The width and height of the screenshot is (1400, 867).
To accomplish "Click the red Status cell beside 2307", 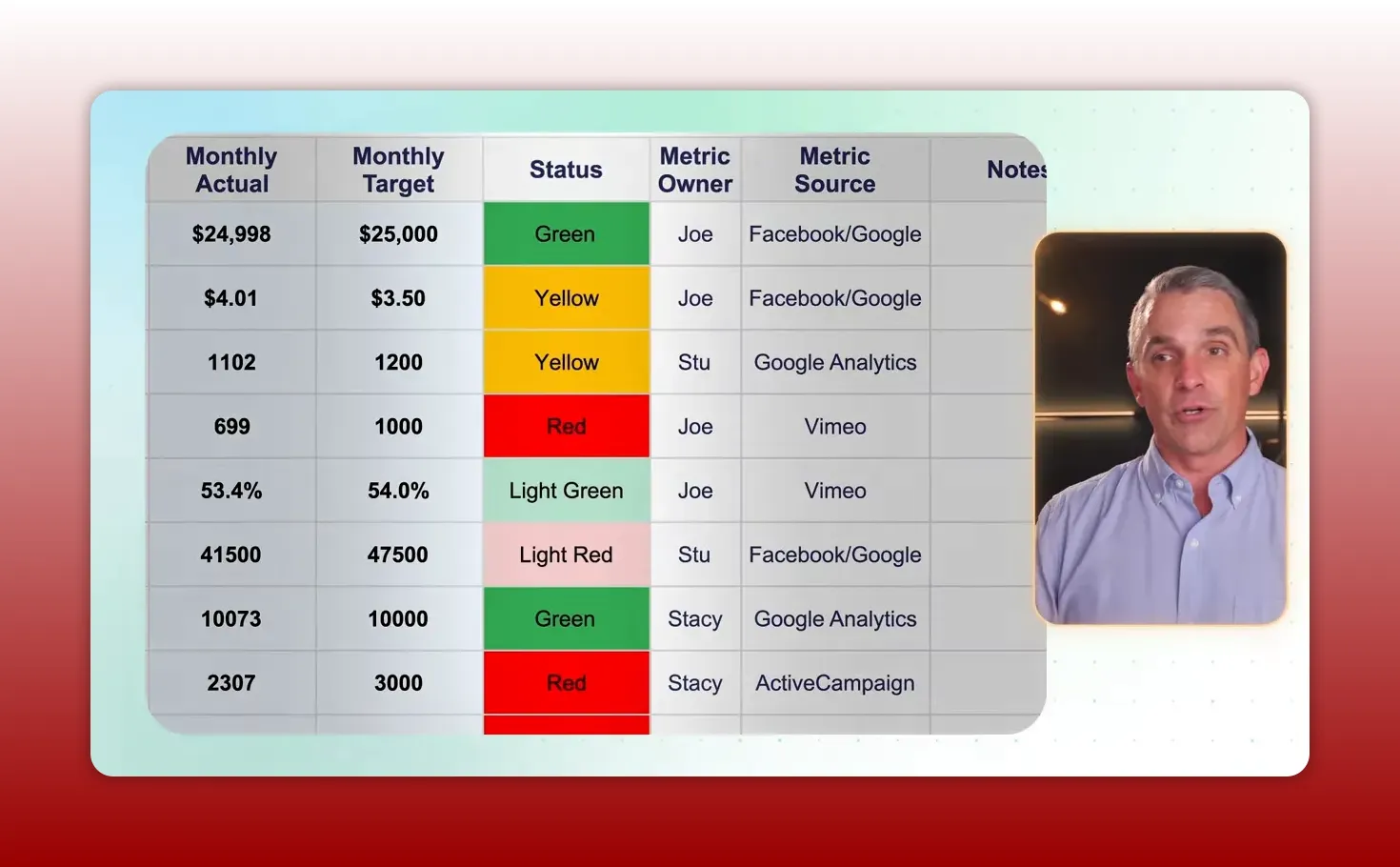I will [566, 682].
